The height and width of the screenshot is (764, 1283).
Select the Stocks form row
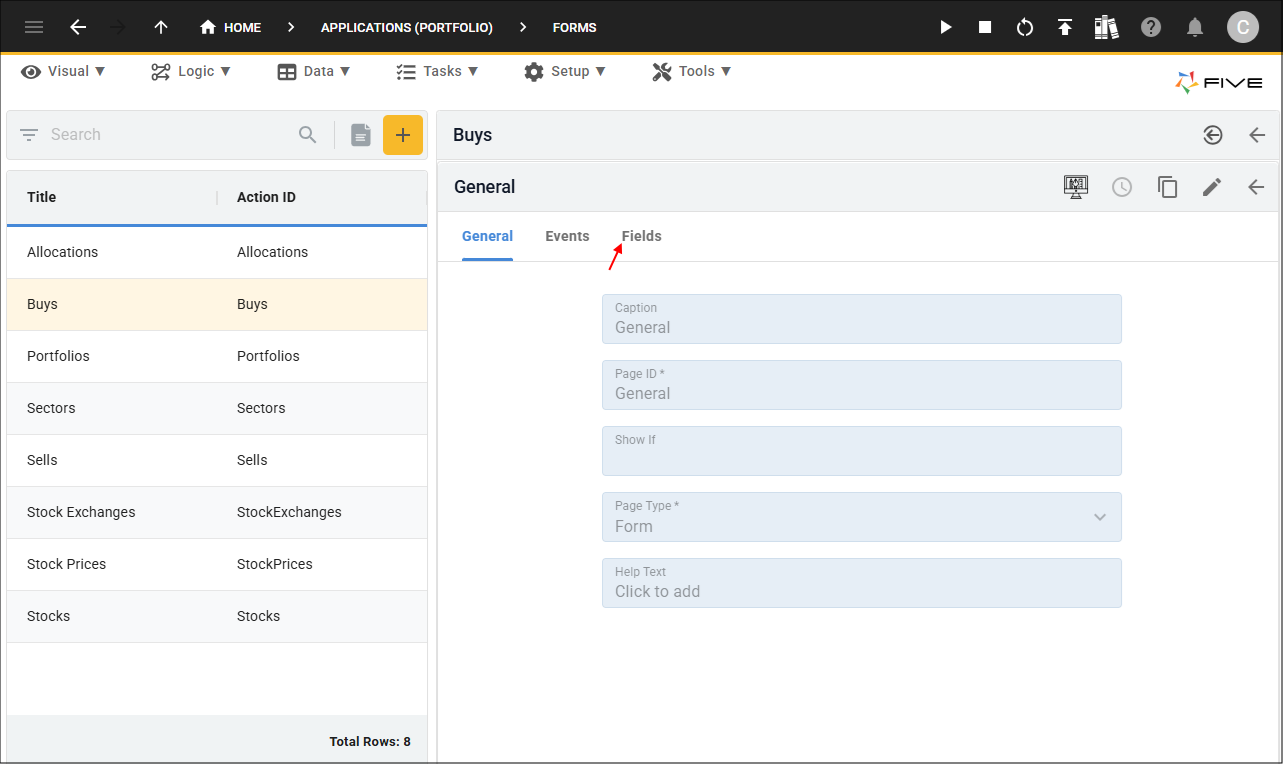(217, 616)
